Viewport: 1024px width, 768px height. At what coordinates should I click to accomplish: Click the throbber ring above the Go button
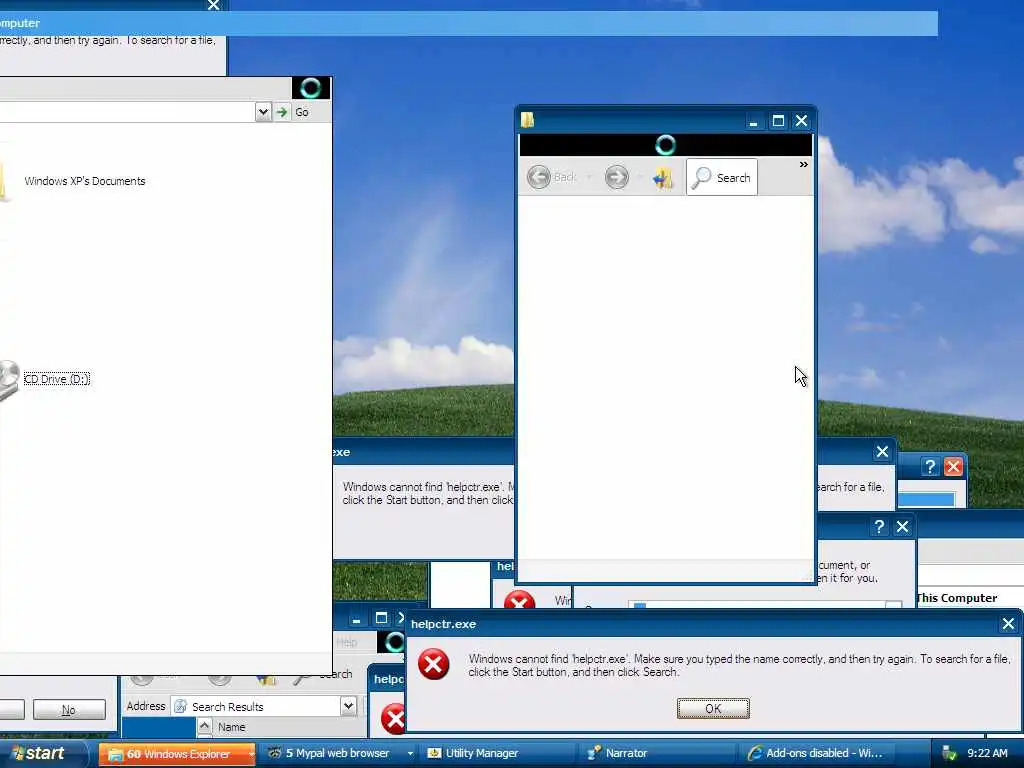[311, 88]
